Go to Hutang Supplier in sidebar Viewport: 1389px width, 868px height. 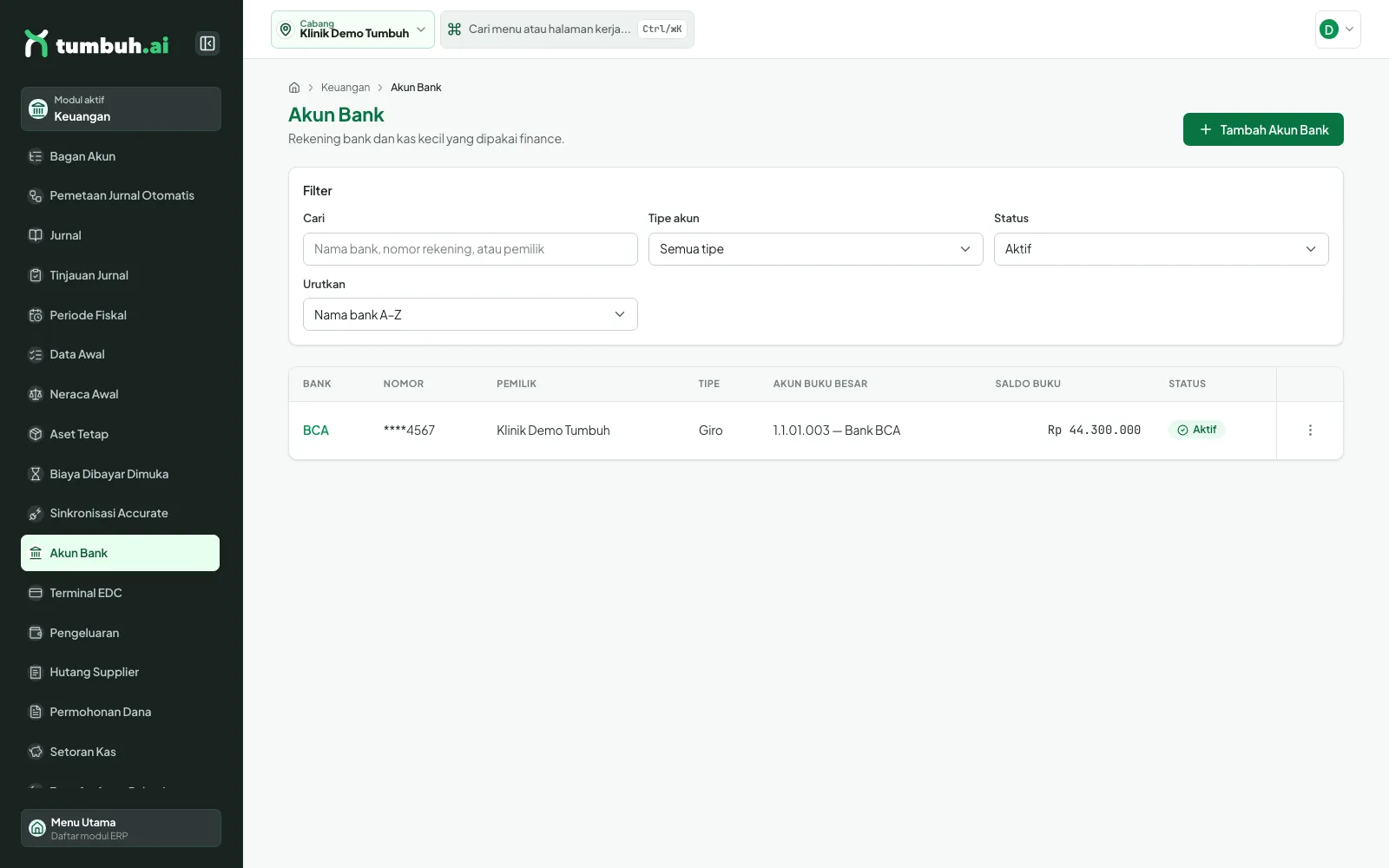120,672
